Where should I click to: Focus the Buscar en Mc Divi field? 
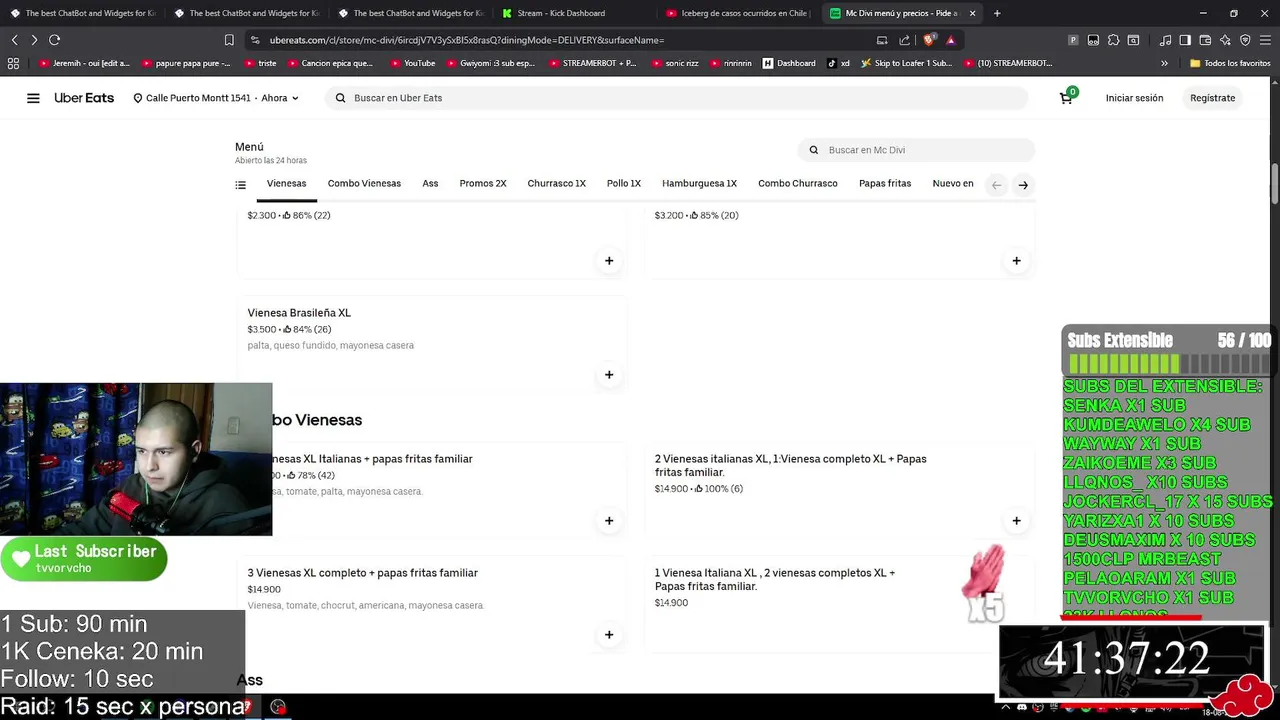click(x=916, y=150)
